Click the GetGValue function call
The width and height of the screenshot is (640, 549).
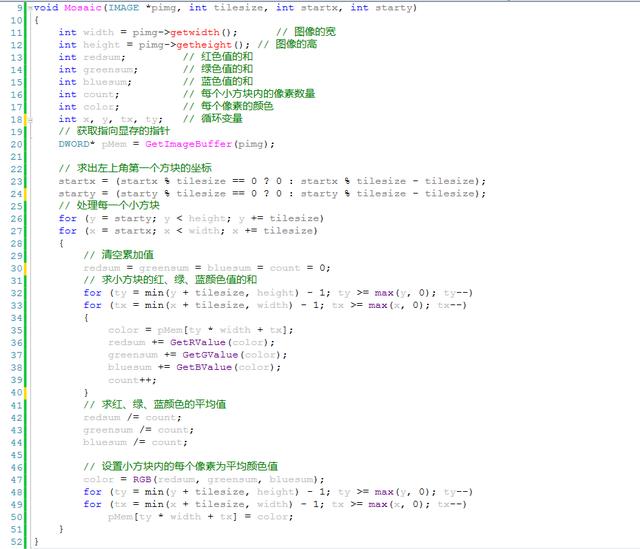point(210,355)
